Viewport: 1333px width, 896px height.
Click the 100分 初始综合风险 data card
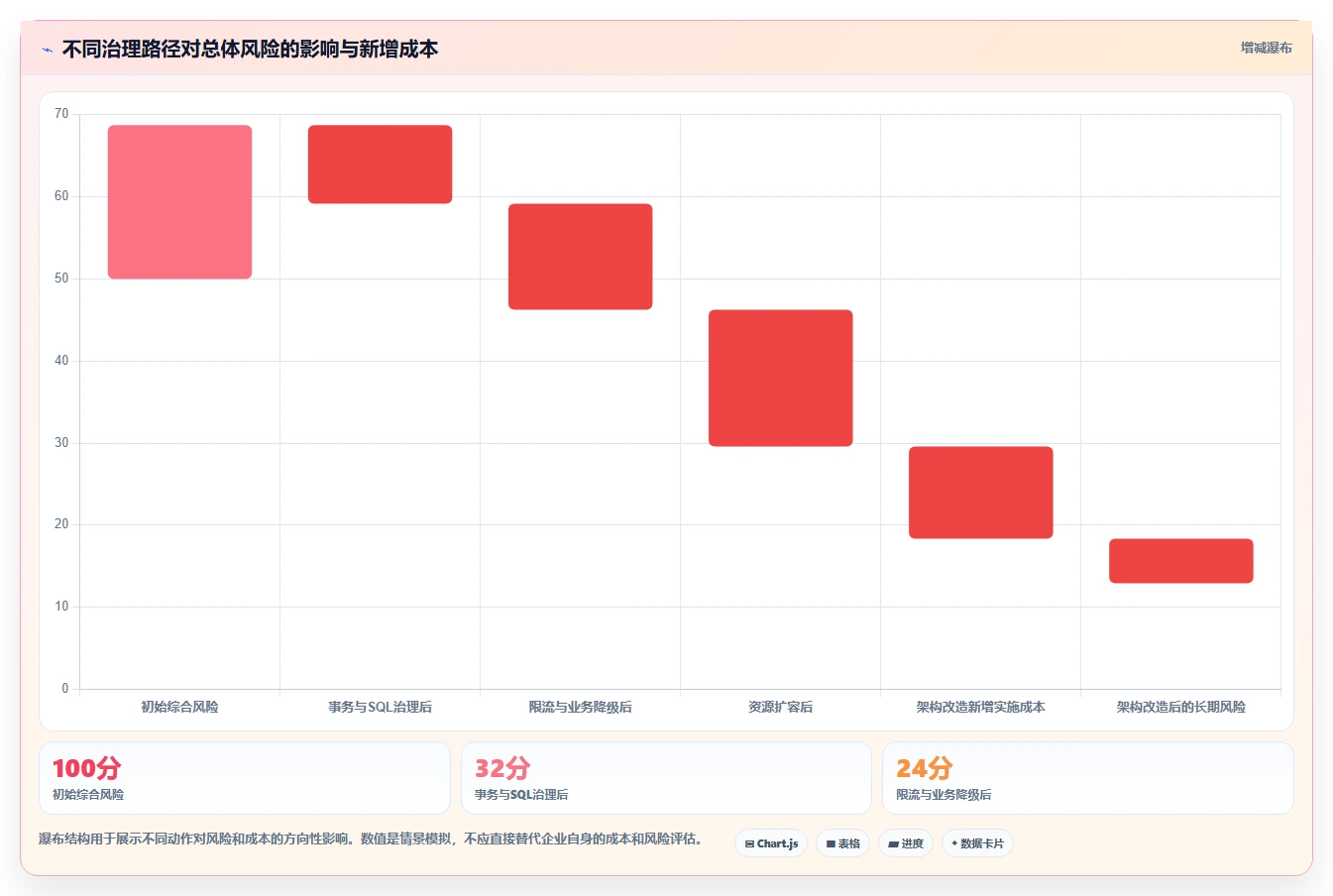pyautogui.click(x=245, y=778)
